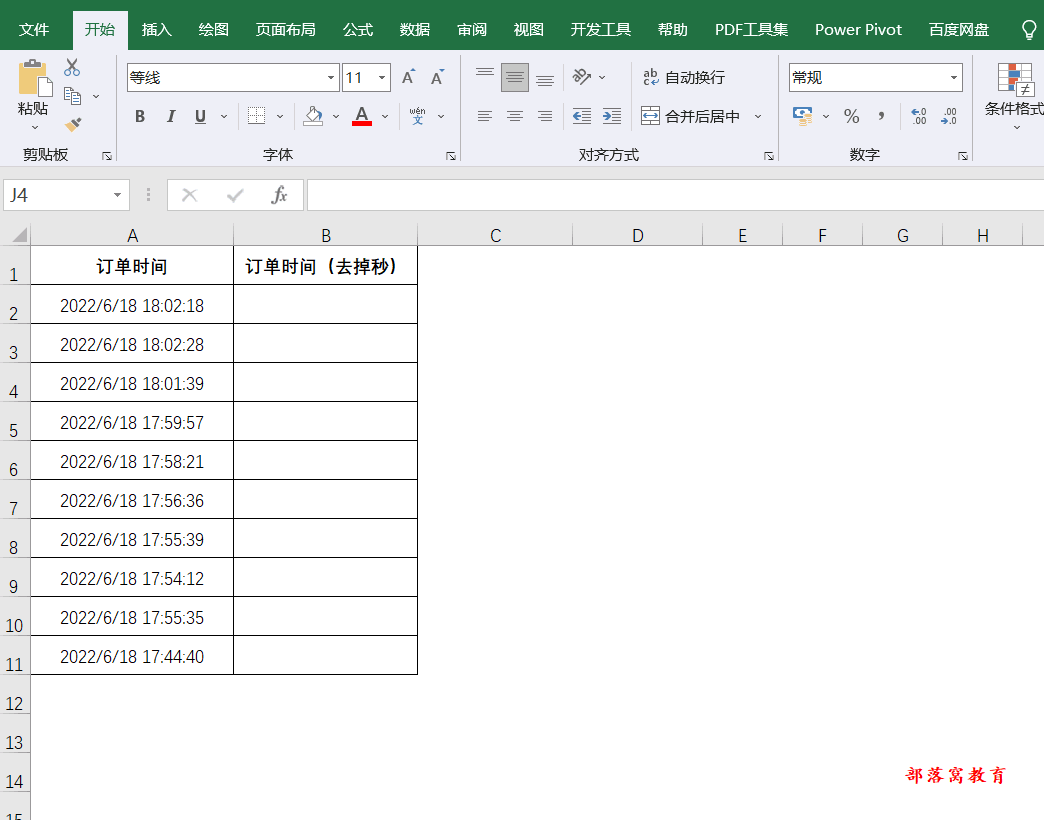
Task: Select the Format Painter brush
Action: pyautogui.click(x=72, y=124)
